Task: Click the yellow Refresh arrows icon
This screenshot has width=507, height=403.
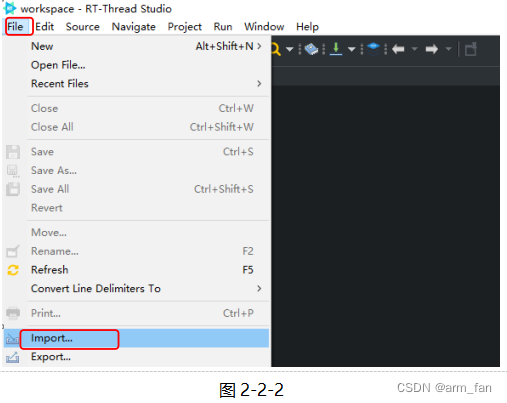Action: pos(13,270)
